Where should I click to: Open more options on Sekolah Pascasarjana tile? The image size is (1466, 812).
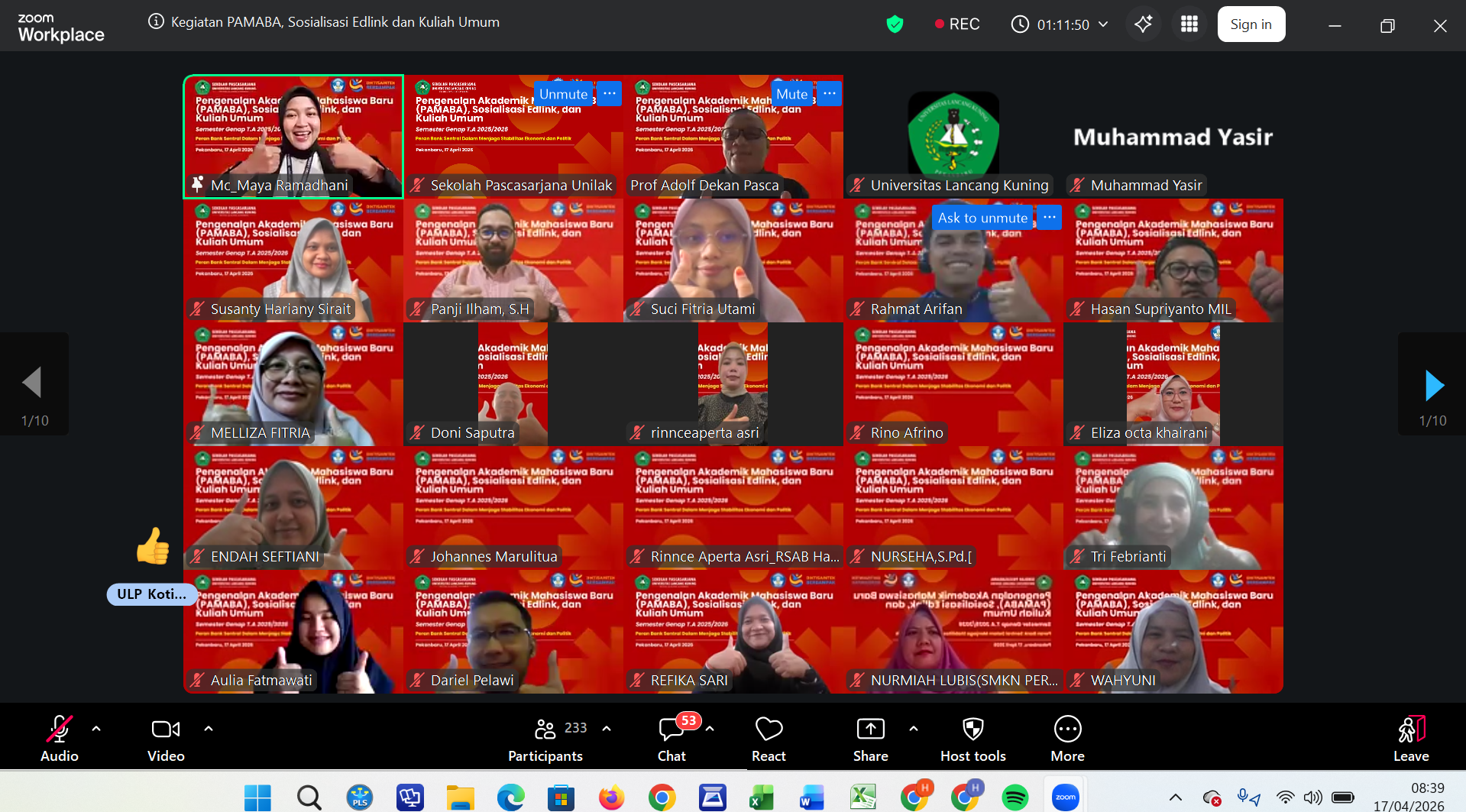click(x=609, y=94)
